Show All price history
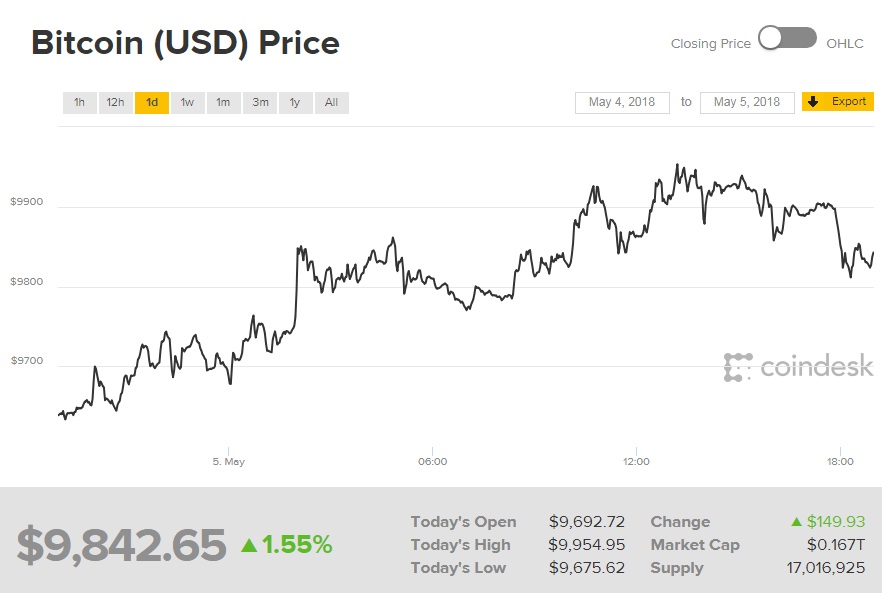Screen dimensions: 882x593 pyautogui.click(x=331, y=102)
